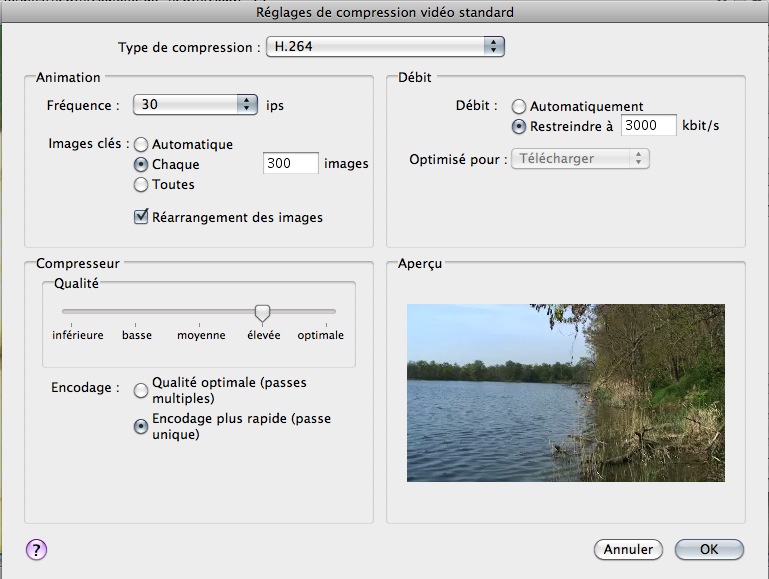The image size is (769, 579).
Task: Click the Annuler button
Action: tap(628, 550)
